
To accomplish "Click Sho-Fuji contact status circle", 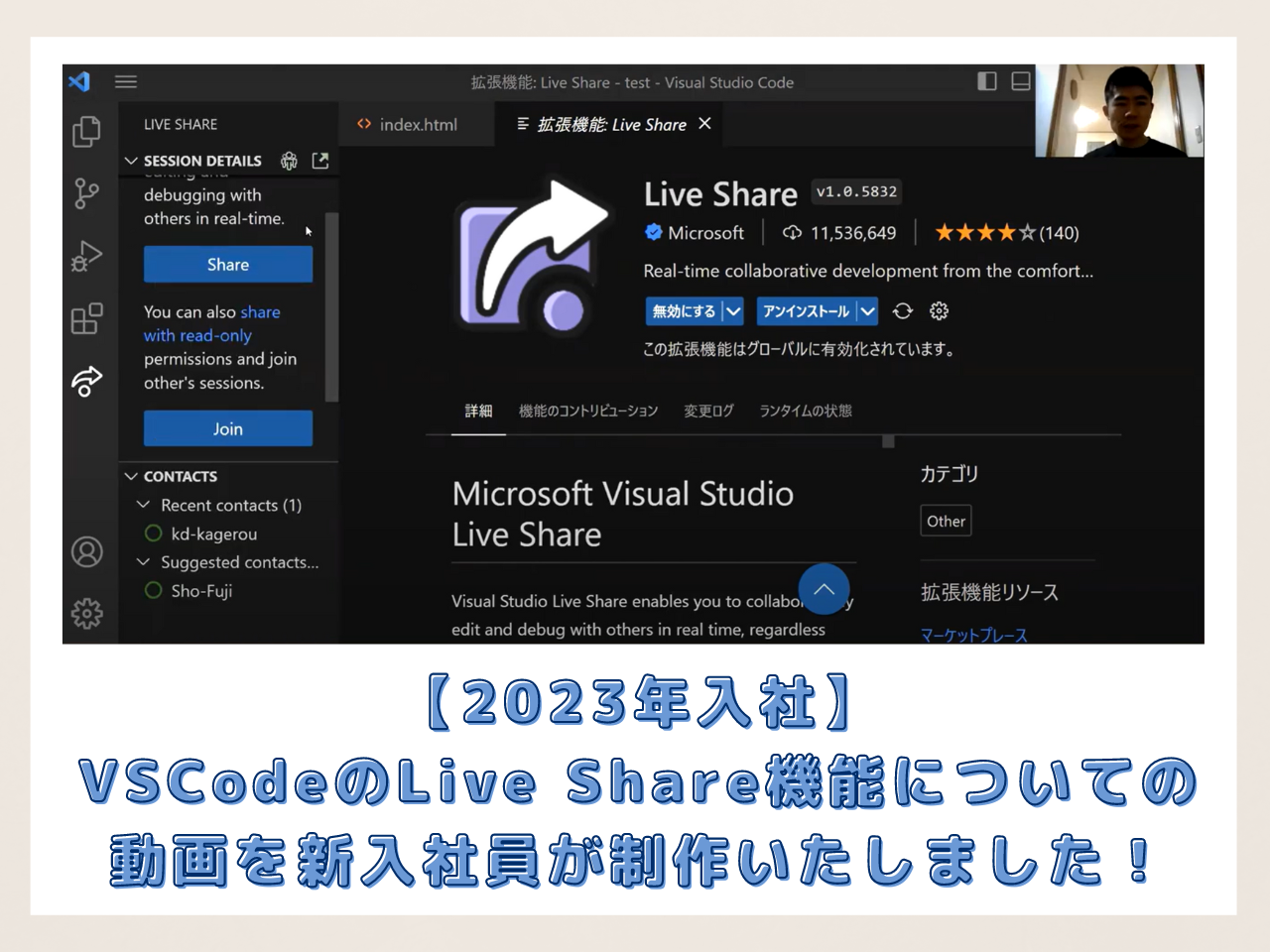I will pyautogui.click(x=153, y=590).
